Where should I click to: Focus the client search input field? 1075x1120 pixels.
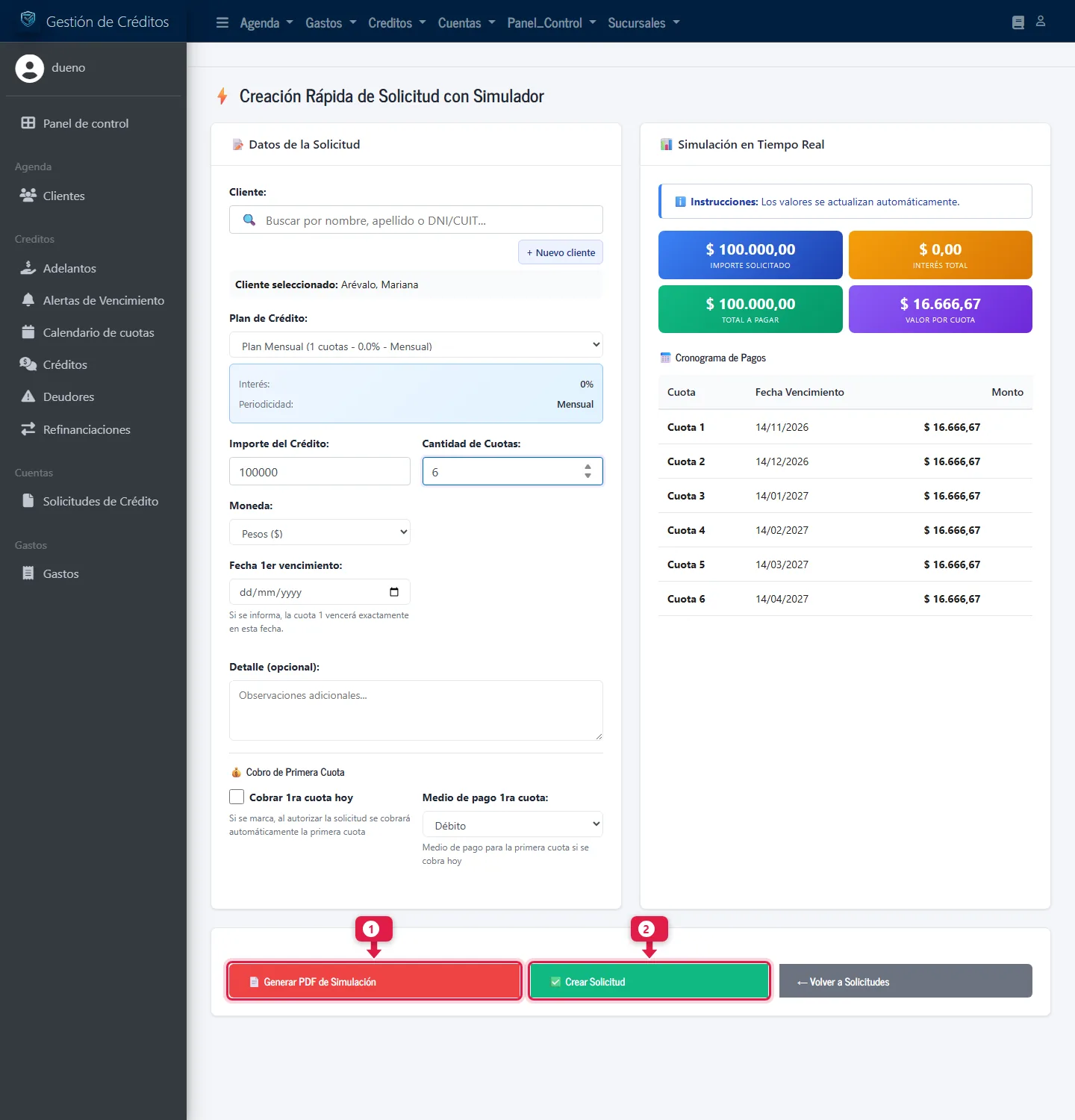(x=416, y=220)
